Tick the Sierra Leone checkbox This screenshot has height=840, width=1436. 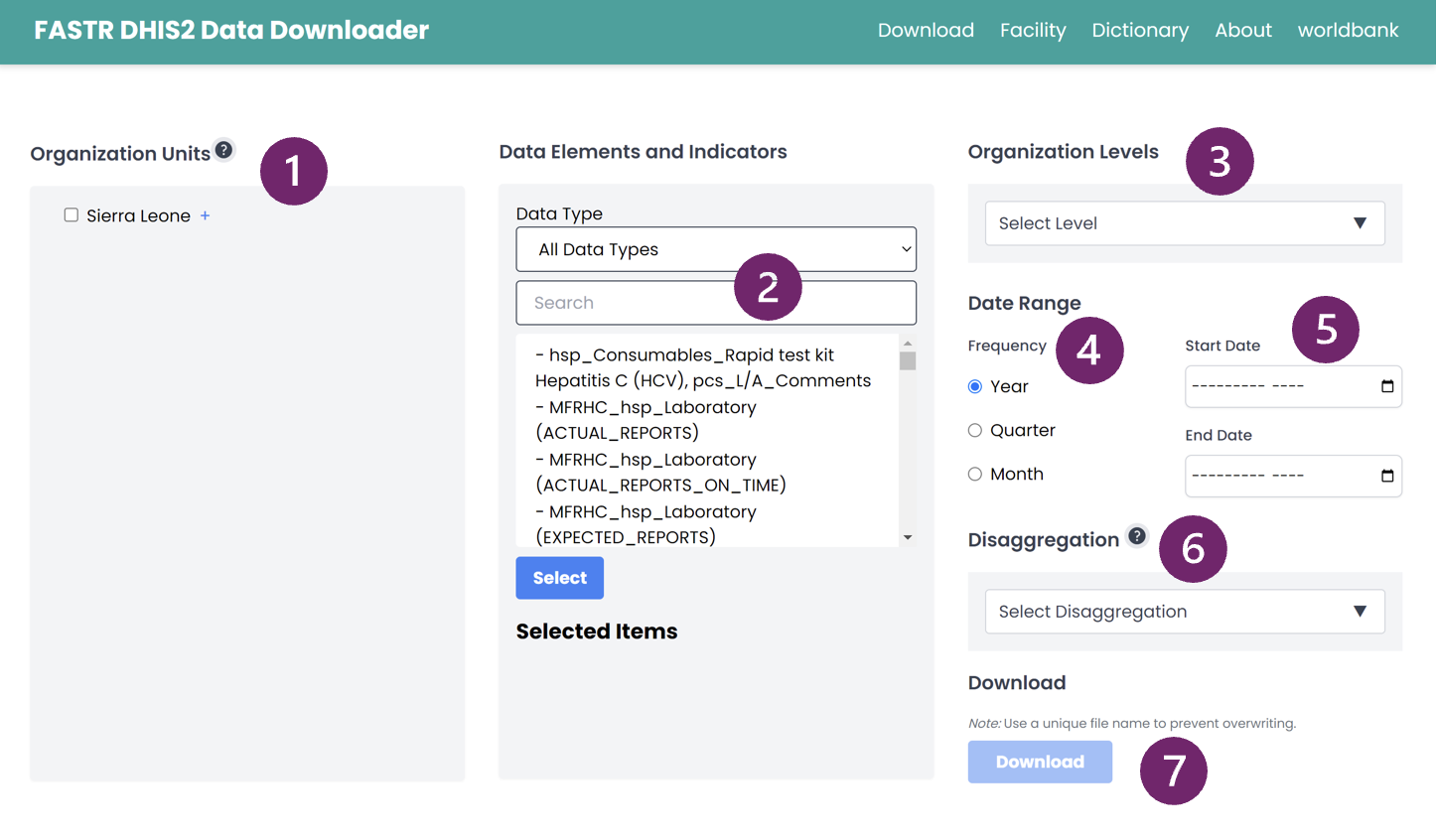[72, 214]
